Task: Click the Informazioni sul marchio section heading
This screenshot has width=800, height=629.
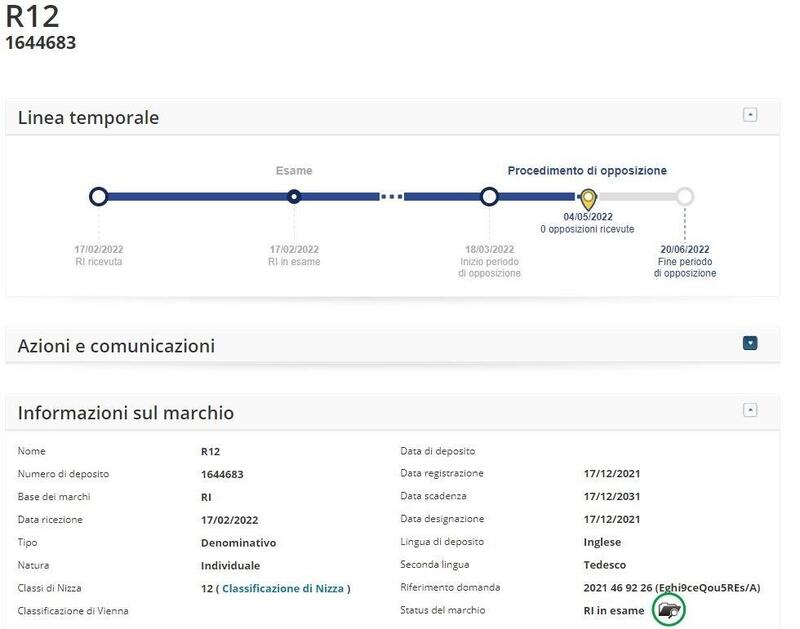Action: [x=126, y=413]
